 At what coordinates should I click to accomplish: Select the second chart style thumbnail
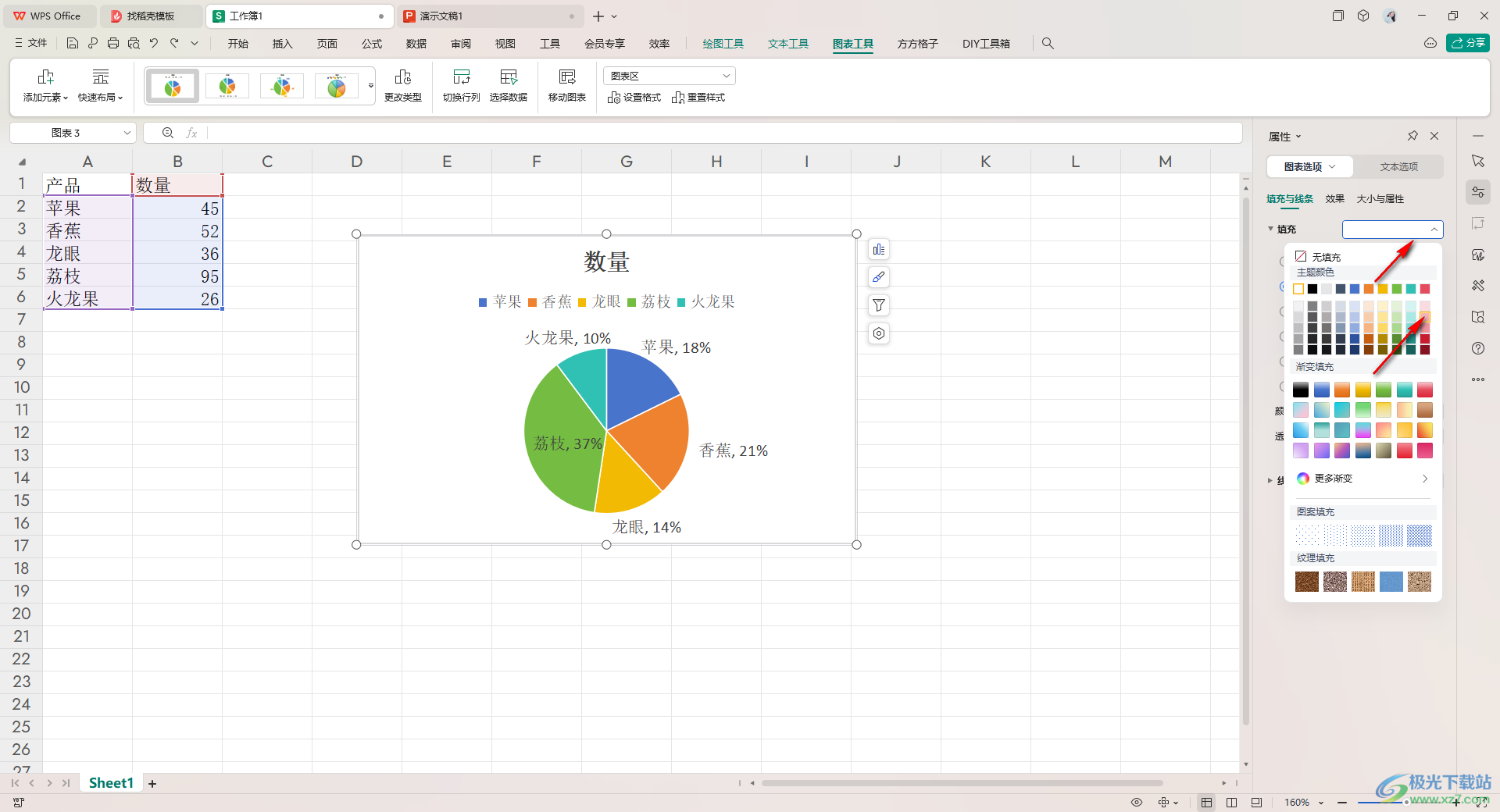[x=227, y=86]
